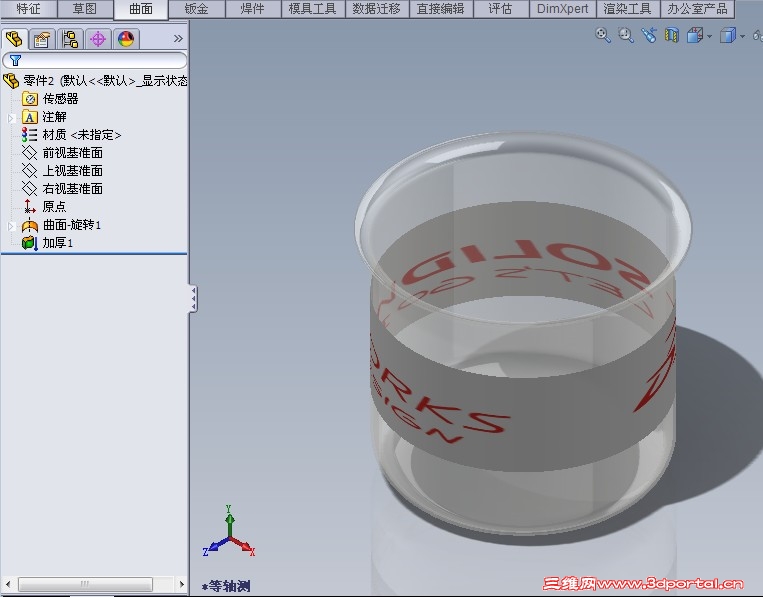Select the 原点 tree item
Viewport: 763px width, 597px height.
click(44, 207)
